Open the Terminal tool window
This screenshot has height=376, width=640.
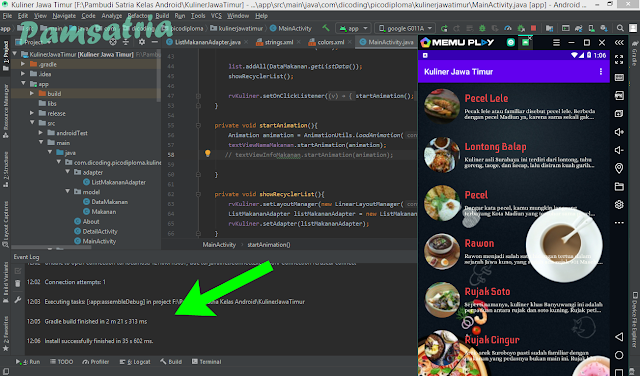(x=207, y=362)
